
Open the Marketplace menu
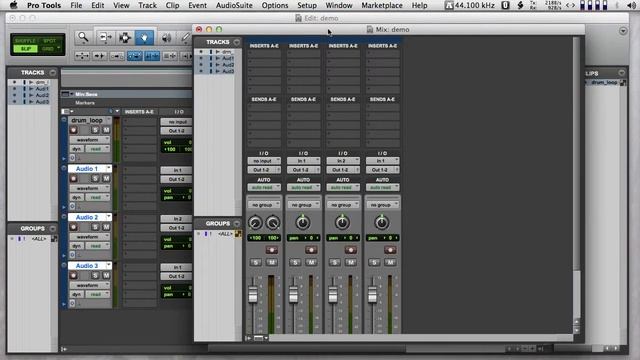382,5
